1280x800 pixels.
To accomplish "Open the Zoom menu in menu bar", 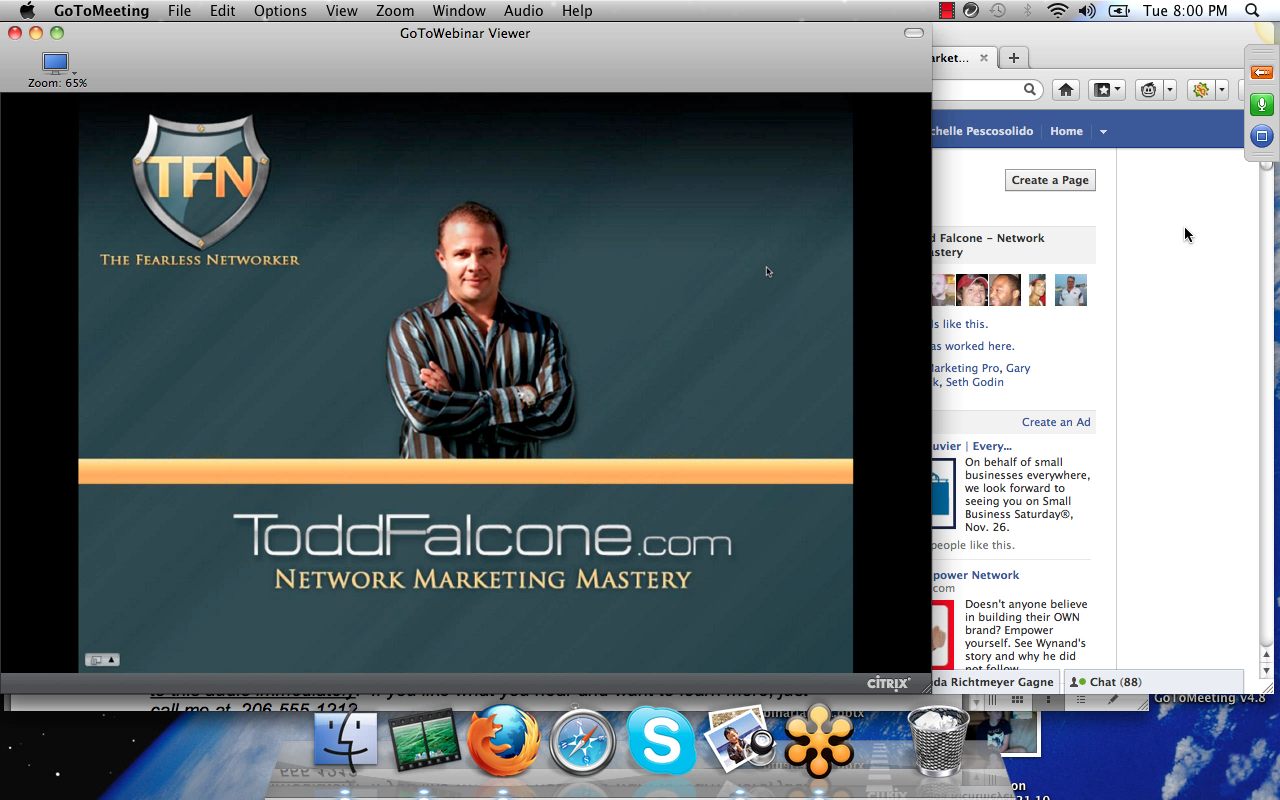I will pyautogui.click(x=395, y=11).
